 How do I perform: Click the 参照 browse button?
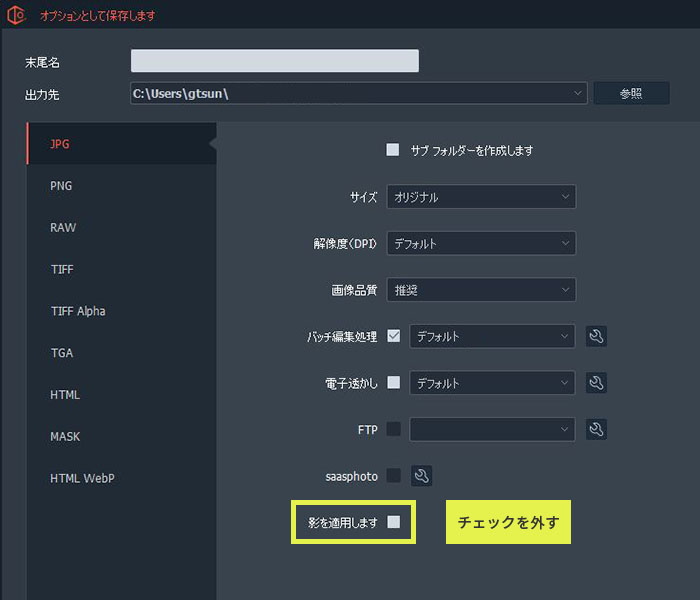click(x=631, y=93)
